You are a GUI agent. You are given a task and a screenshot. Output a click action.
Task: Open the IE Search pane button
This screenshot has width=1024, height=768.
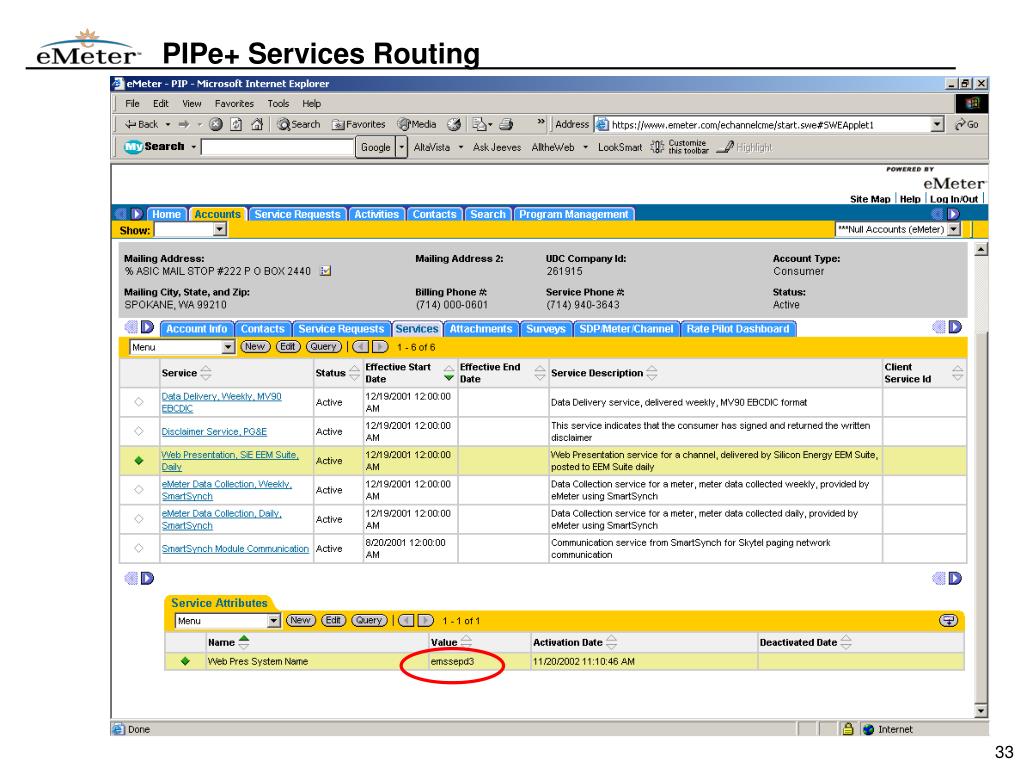coord(298,124)
